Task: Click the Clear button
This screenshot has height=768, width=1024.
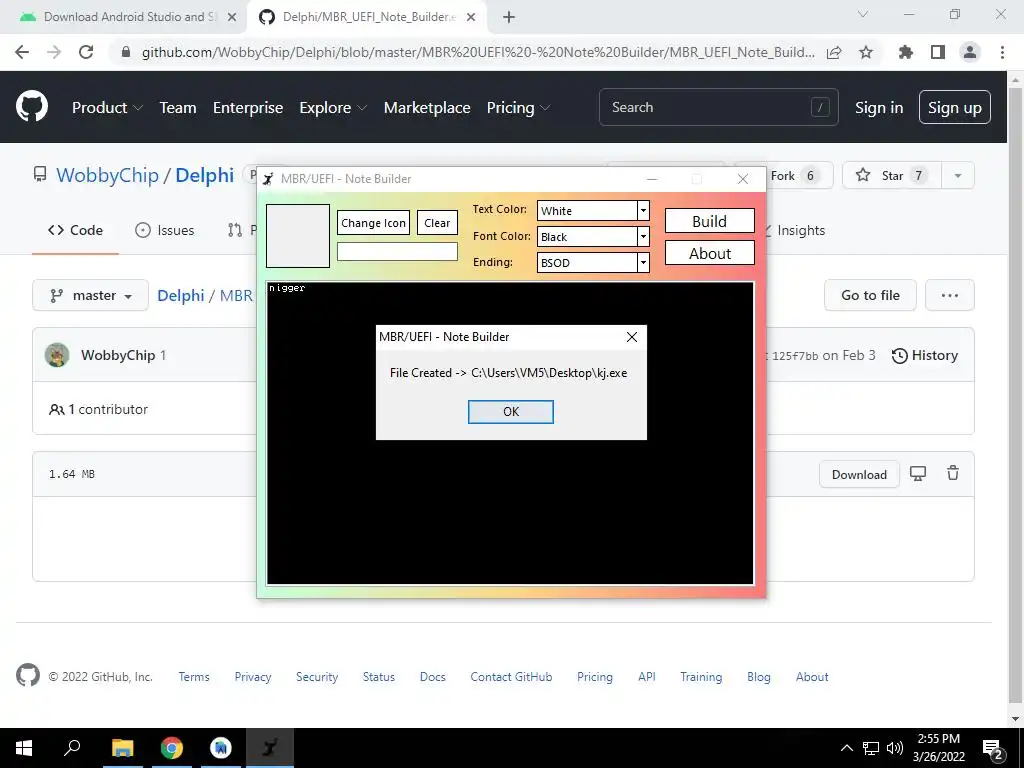Action: click(437, 223)
